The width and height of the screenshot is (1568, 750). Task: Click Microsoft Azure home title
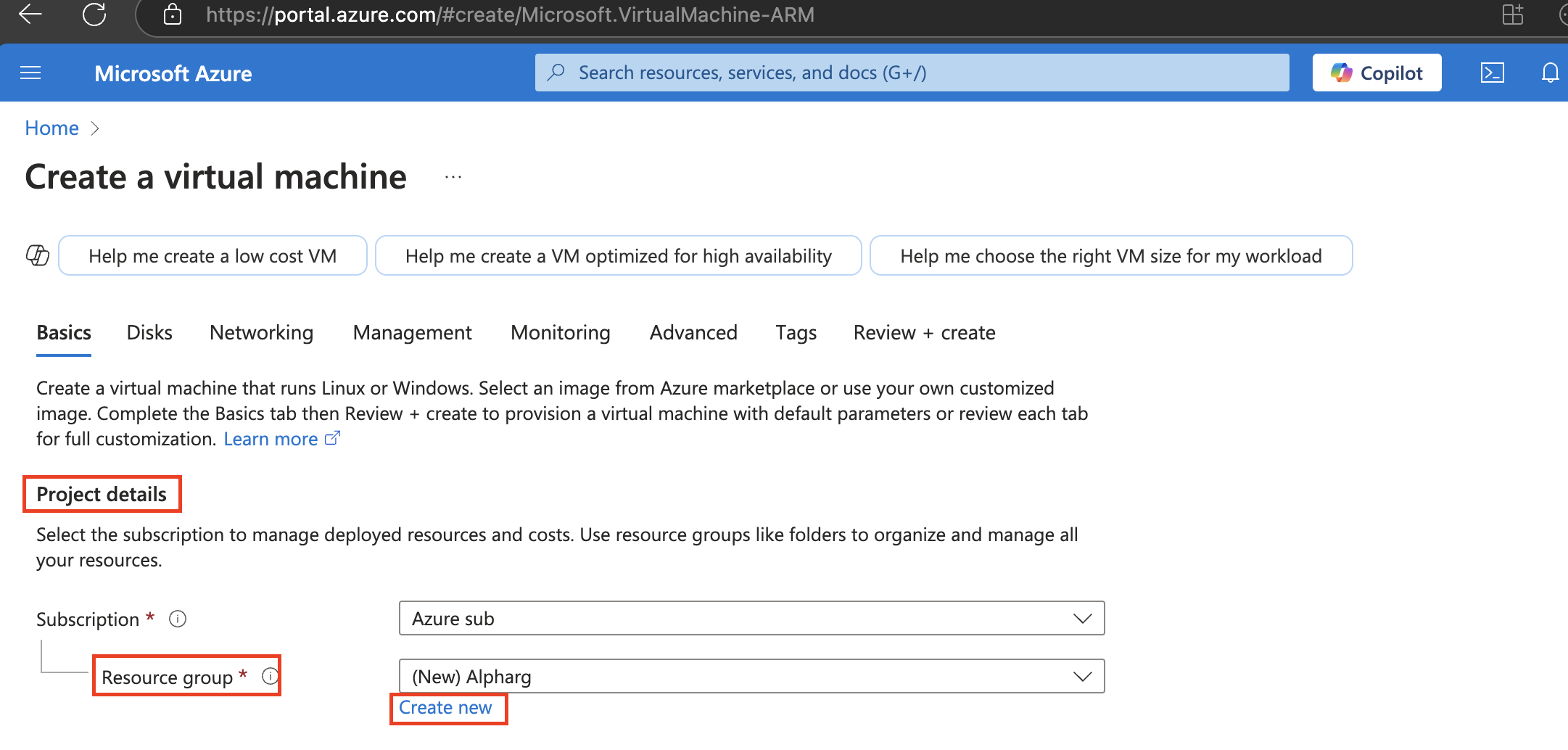[x=173, y=73]
